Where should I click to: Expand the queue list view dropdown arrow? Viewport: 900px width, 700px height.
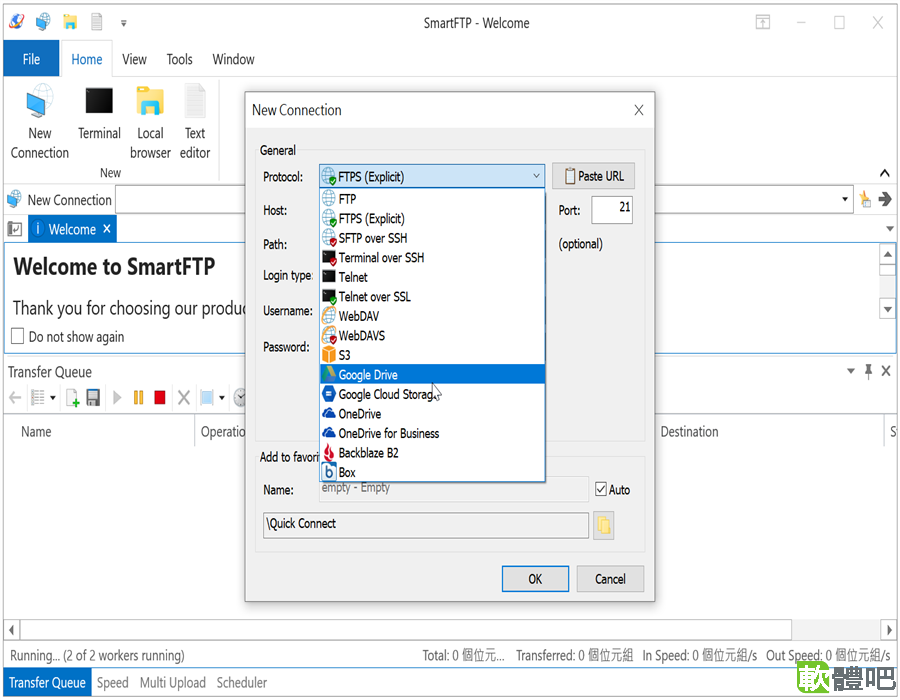pos(53,397)
